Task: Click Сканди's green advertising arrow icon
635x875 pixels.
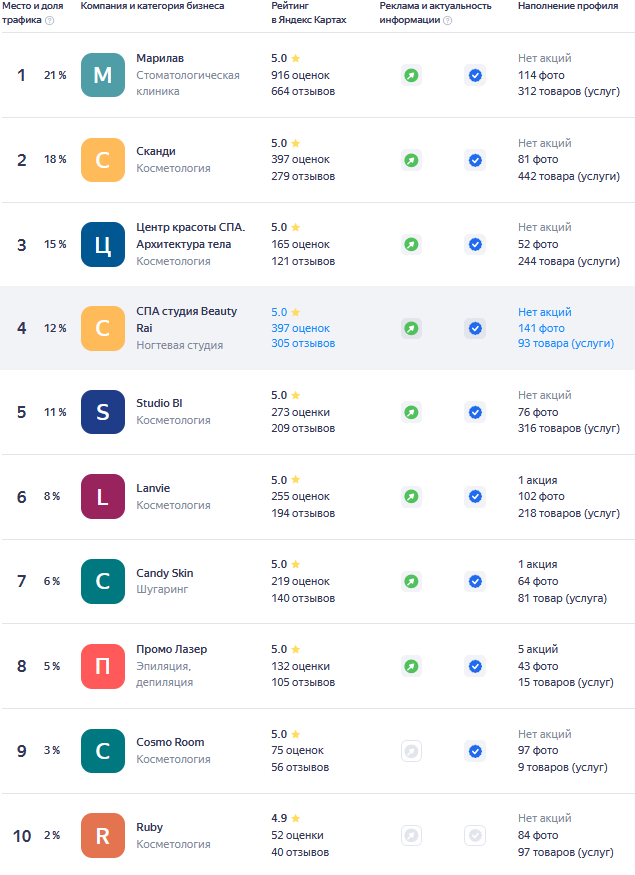Action: pyautogui.click(x=411, y=160)
